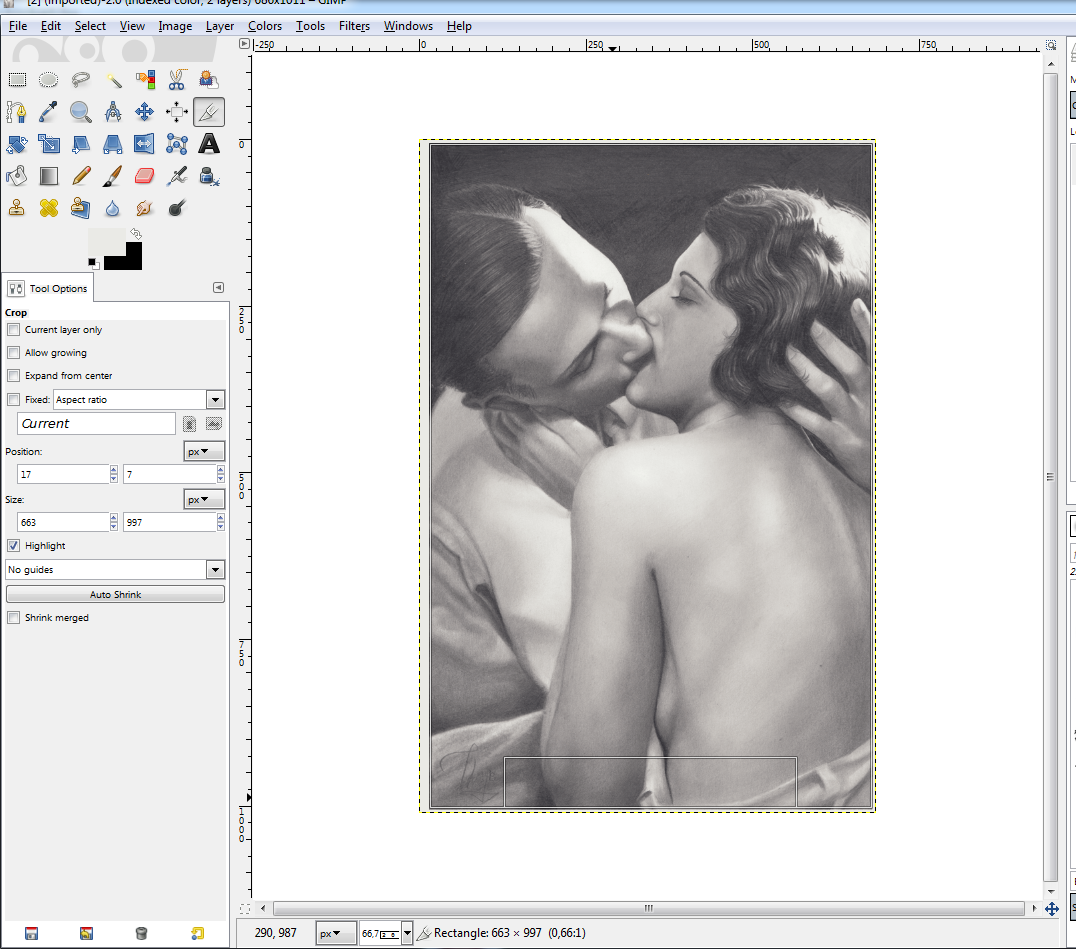Open the Filters menu
The width and height of the screenshot is (1076, 949).
pos(354,26)
